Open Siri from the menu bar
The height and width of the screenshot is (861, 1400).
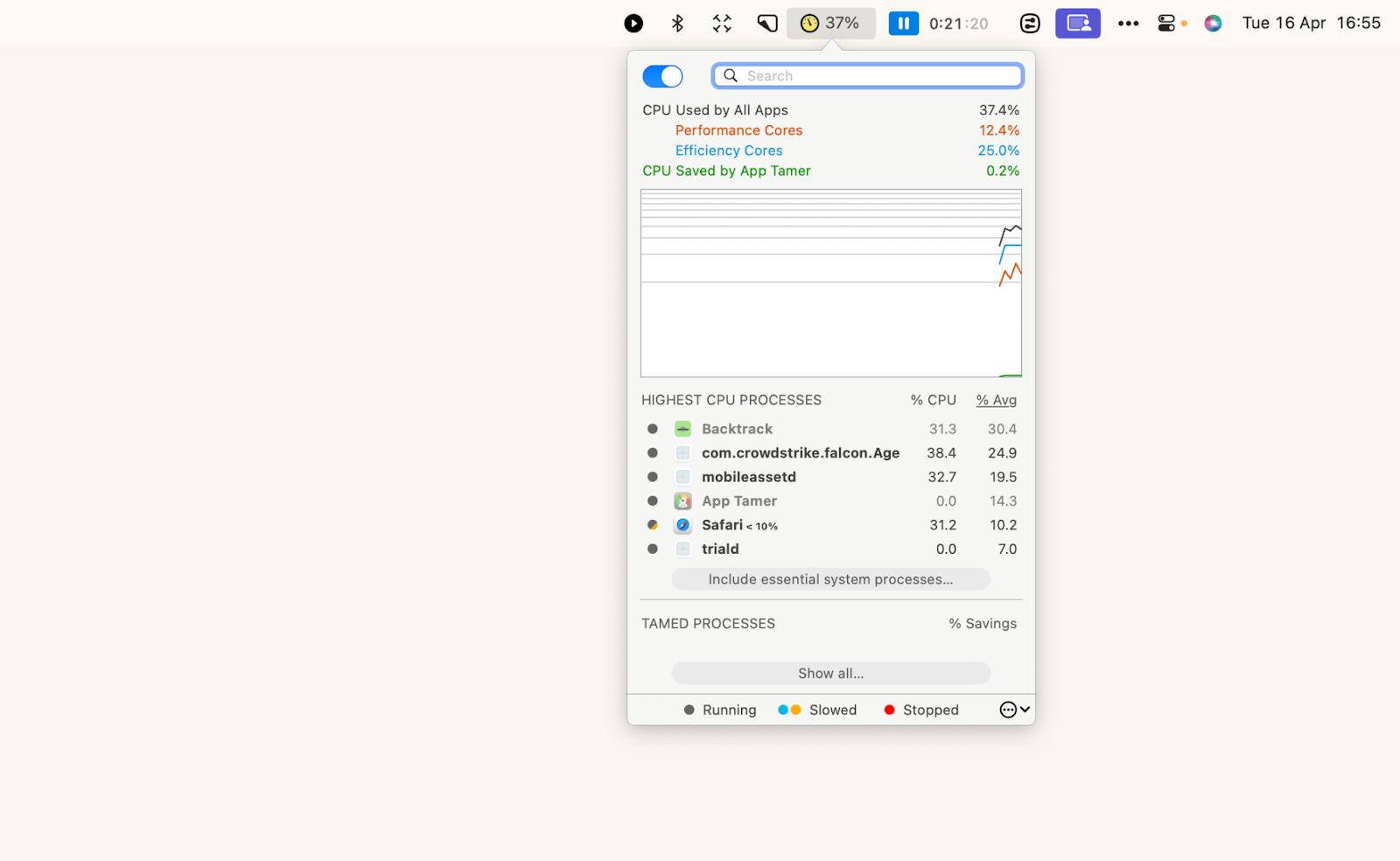(1213, 24)
